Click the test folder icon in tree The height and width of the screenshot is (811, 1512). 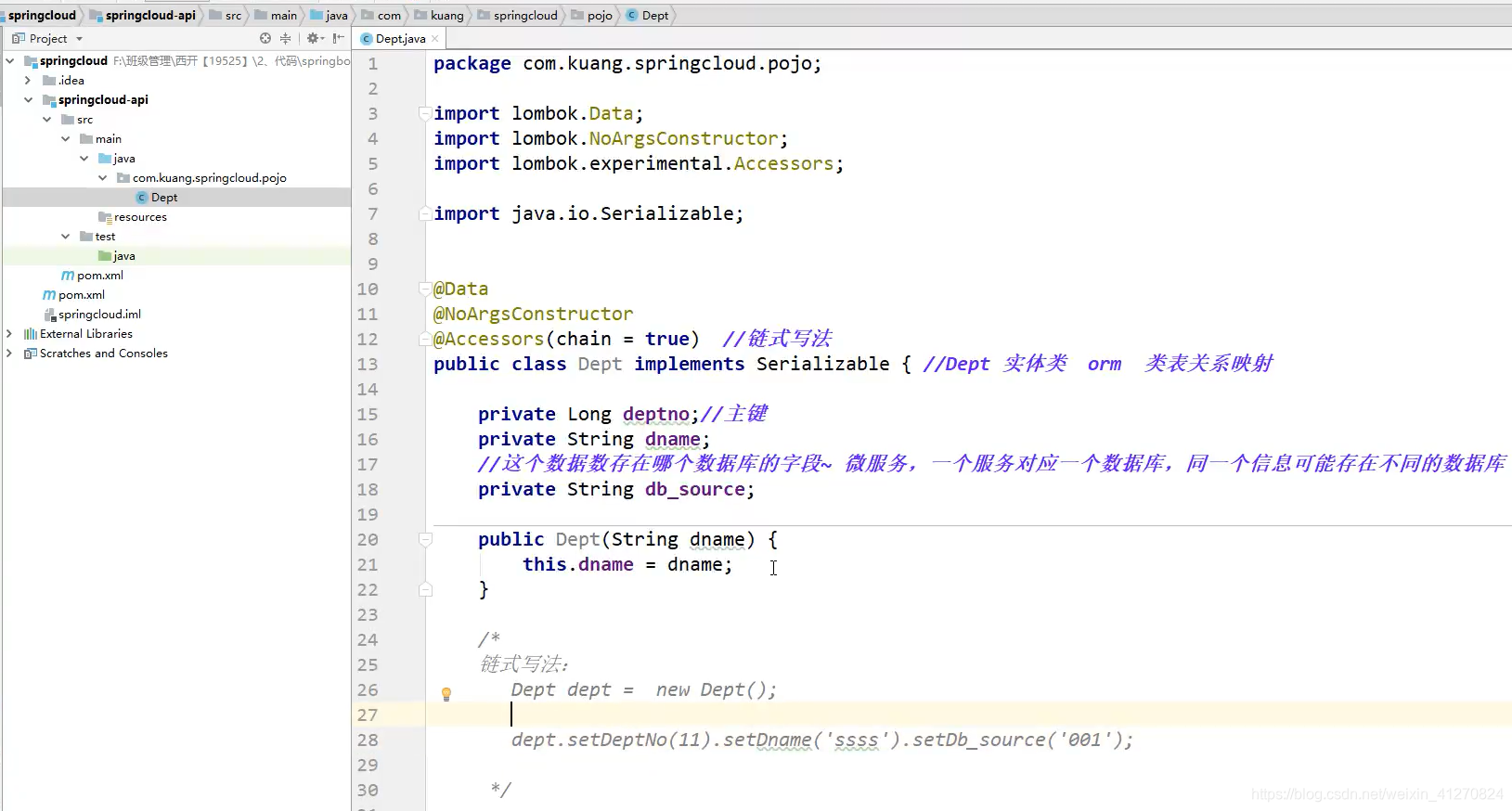tap(86, 236)
